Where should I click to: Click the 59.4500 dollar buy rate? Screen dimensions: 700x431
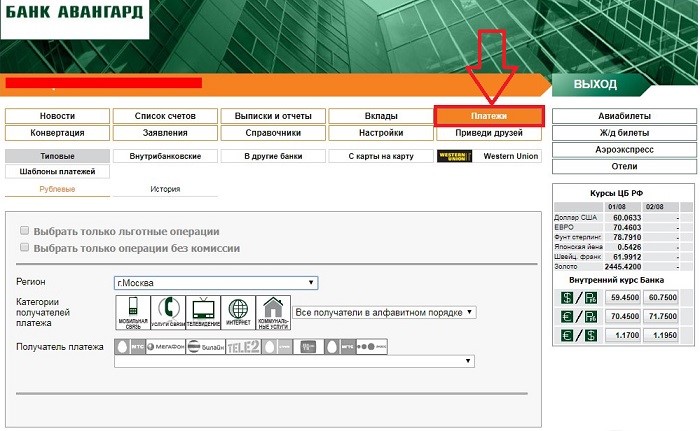pos(624,297)
